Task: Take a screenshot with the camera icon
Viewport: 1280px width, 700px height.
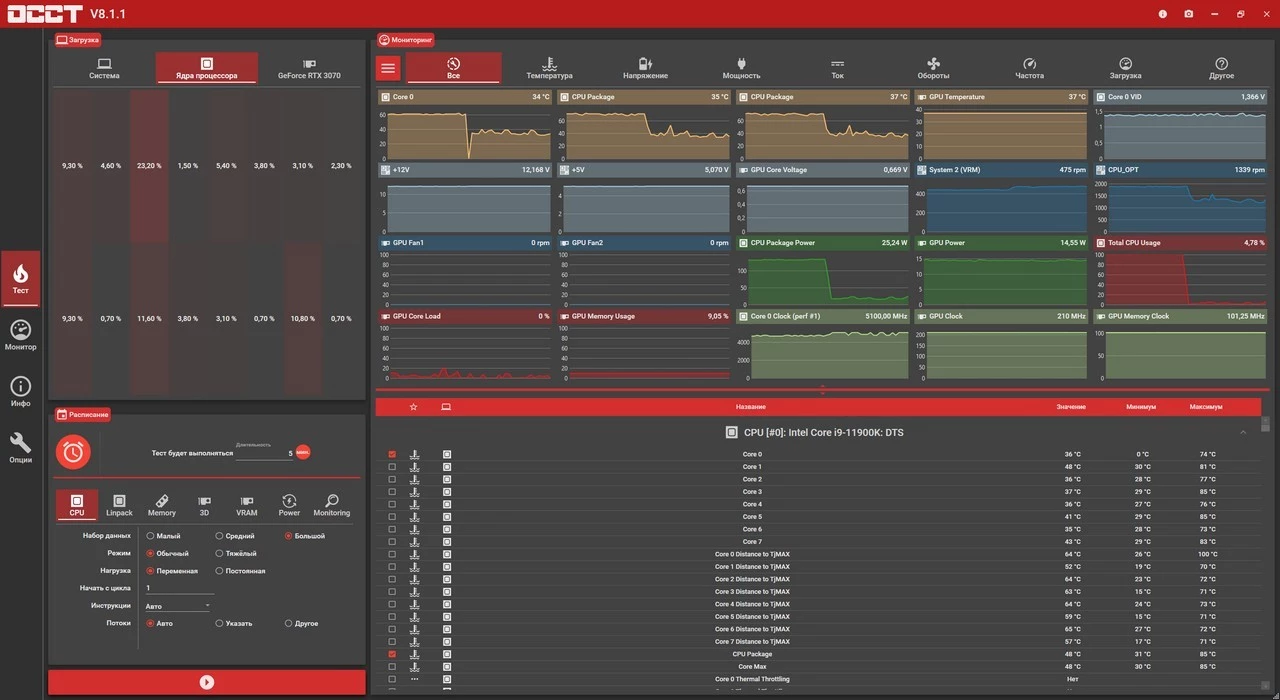Action: (x=1188, y=14)
